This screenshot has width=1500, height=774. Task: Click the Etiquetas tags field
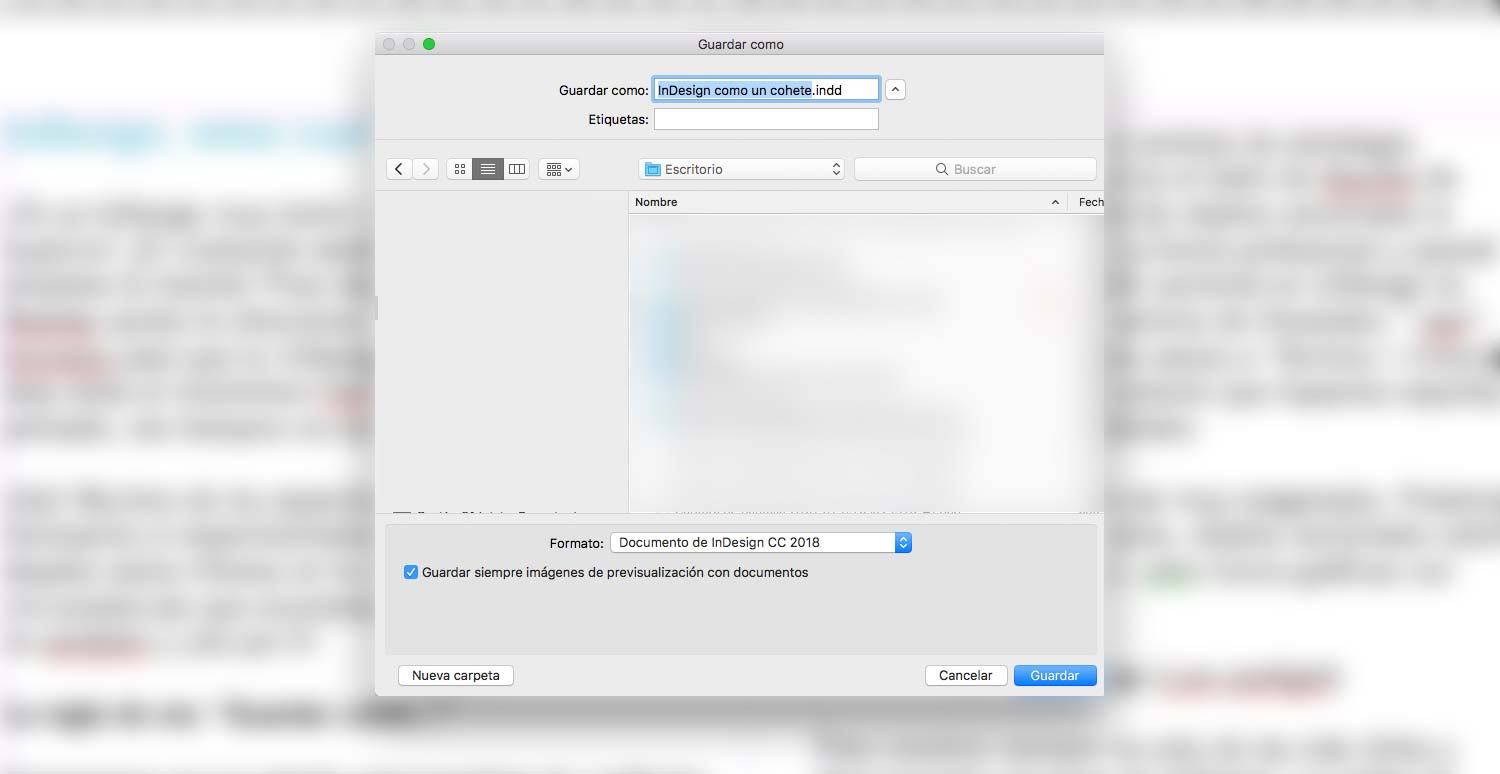point(766,119)
